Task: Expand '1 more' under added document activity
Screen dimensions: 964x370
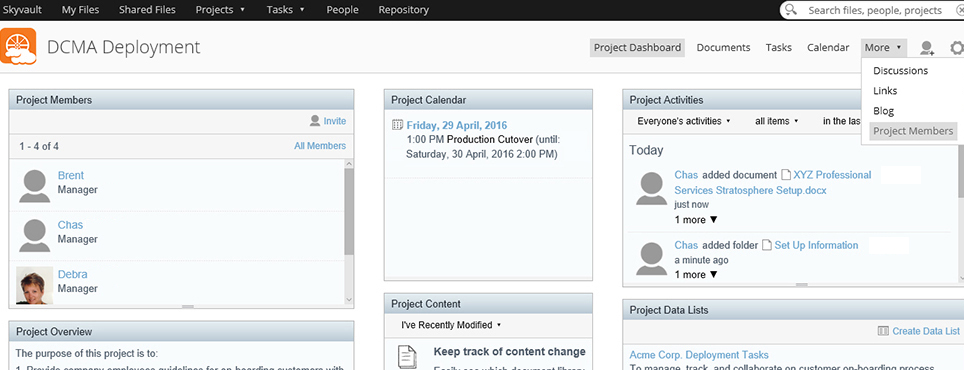Action: point(696,219)
